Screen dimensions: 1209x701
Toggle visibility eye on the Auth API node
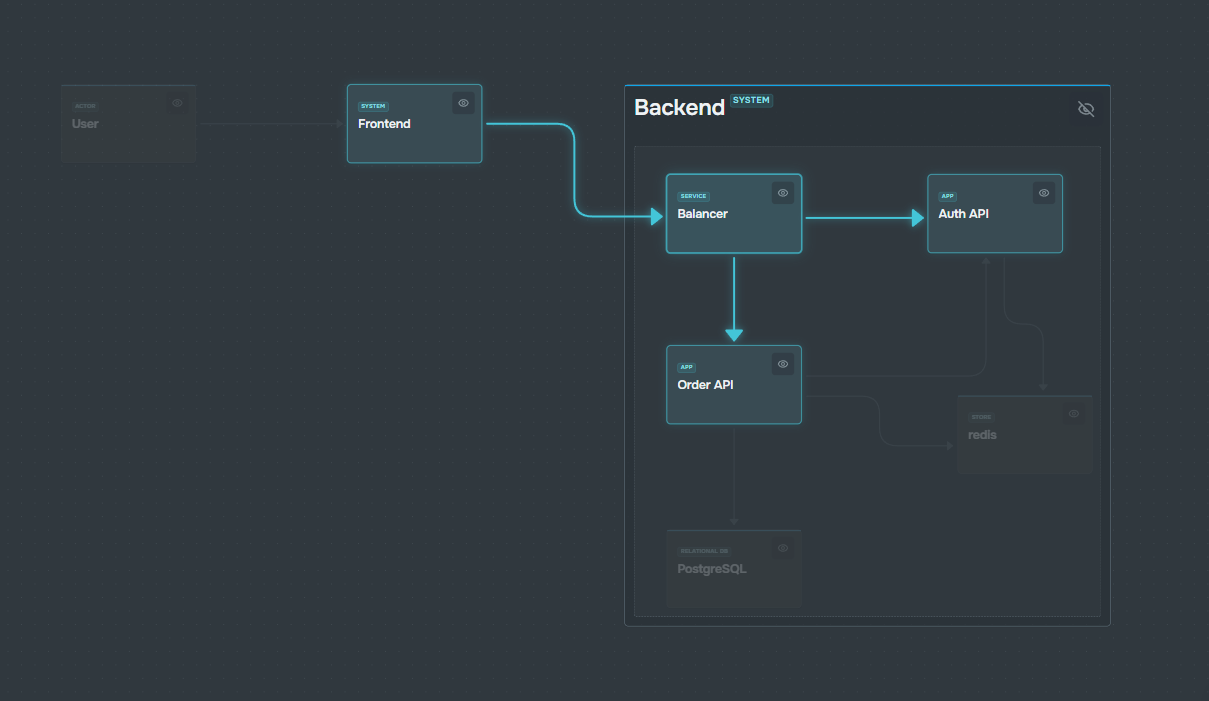1044,193
